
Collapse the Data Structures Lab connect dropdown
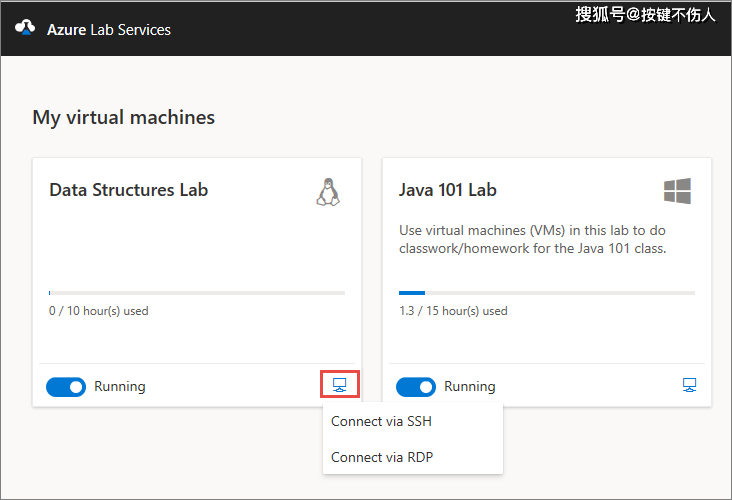pyautogui.click(x=340, y=385)
